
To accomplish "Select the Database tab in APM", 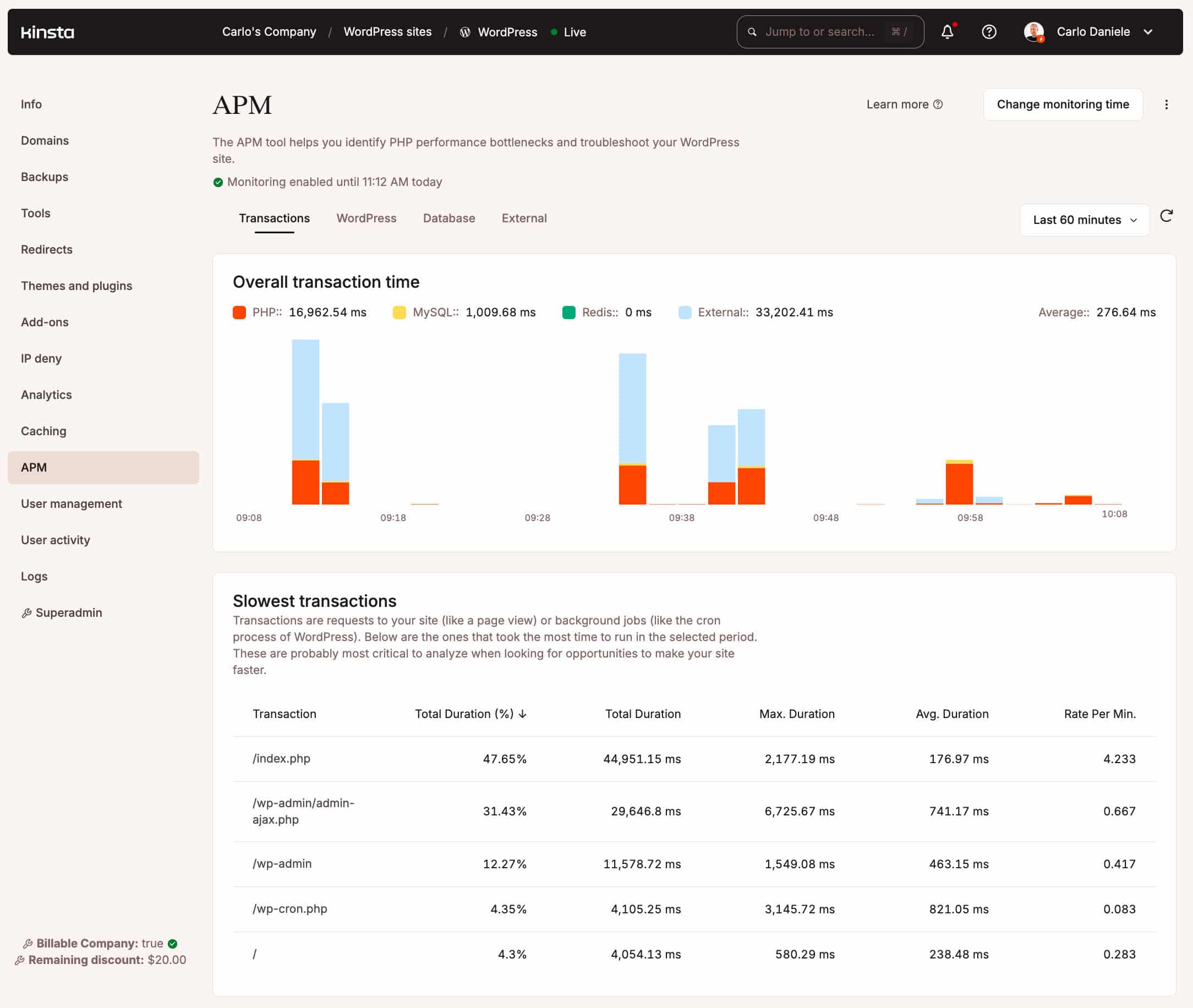I will point(449,218).
